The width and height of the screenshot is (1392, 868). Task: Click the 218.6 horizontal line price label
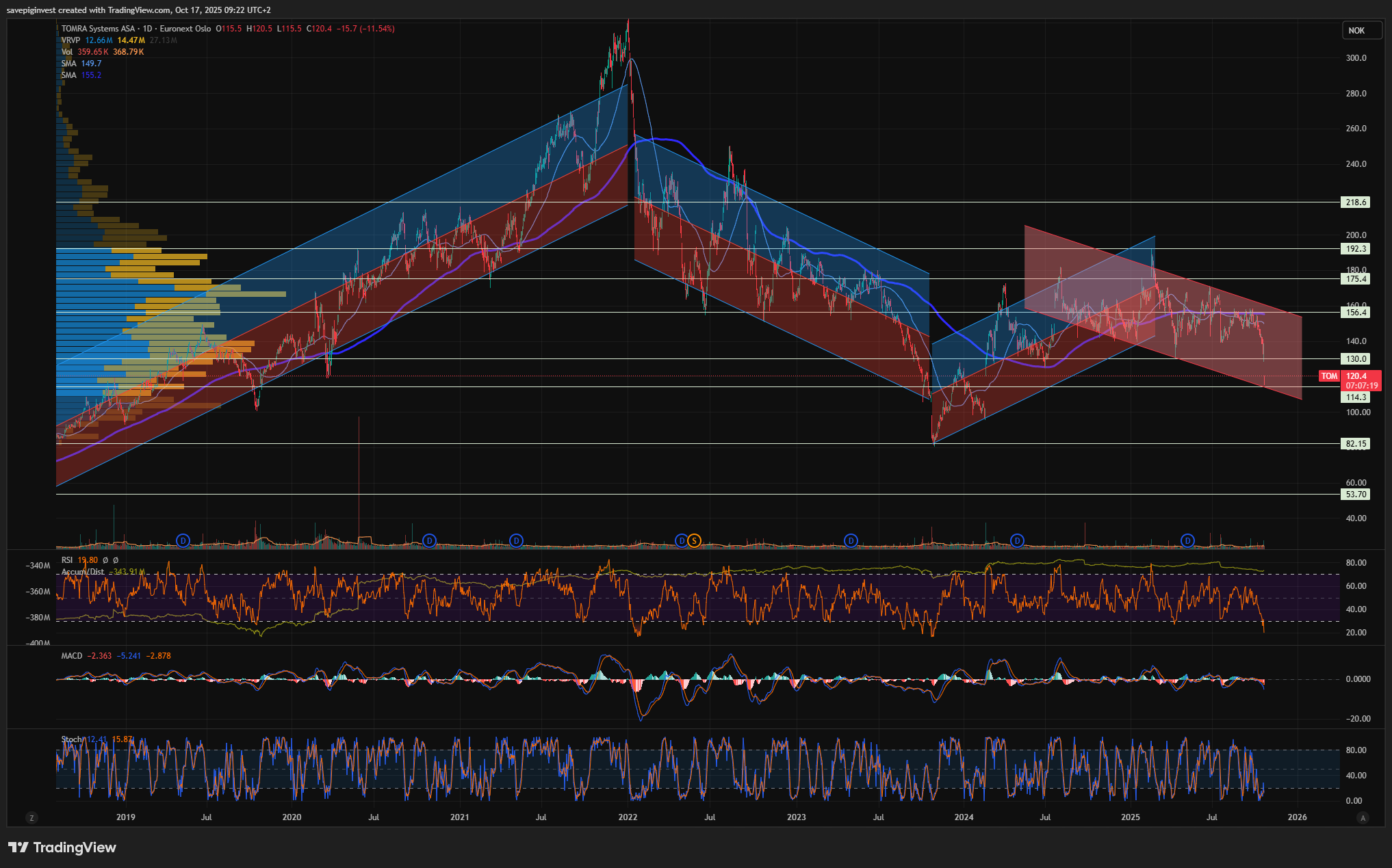coord(1356,202)
